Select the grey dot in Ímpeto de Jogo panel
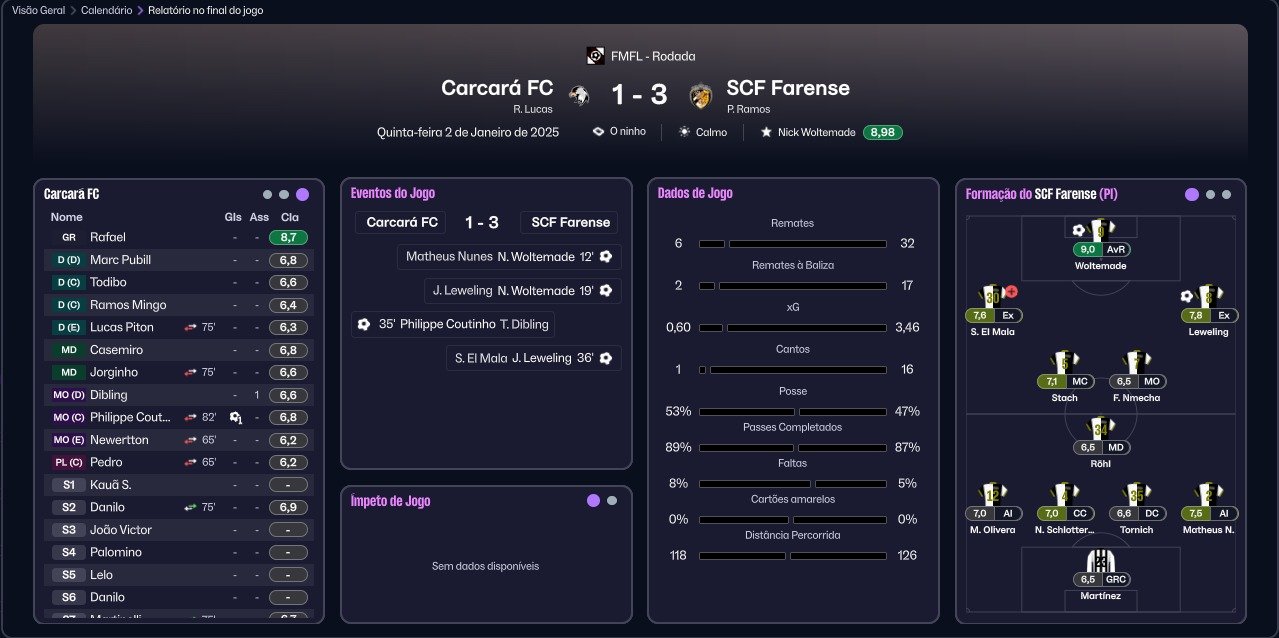The width and height of the screenshot is (1279, 638). (x=612, y=501)
